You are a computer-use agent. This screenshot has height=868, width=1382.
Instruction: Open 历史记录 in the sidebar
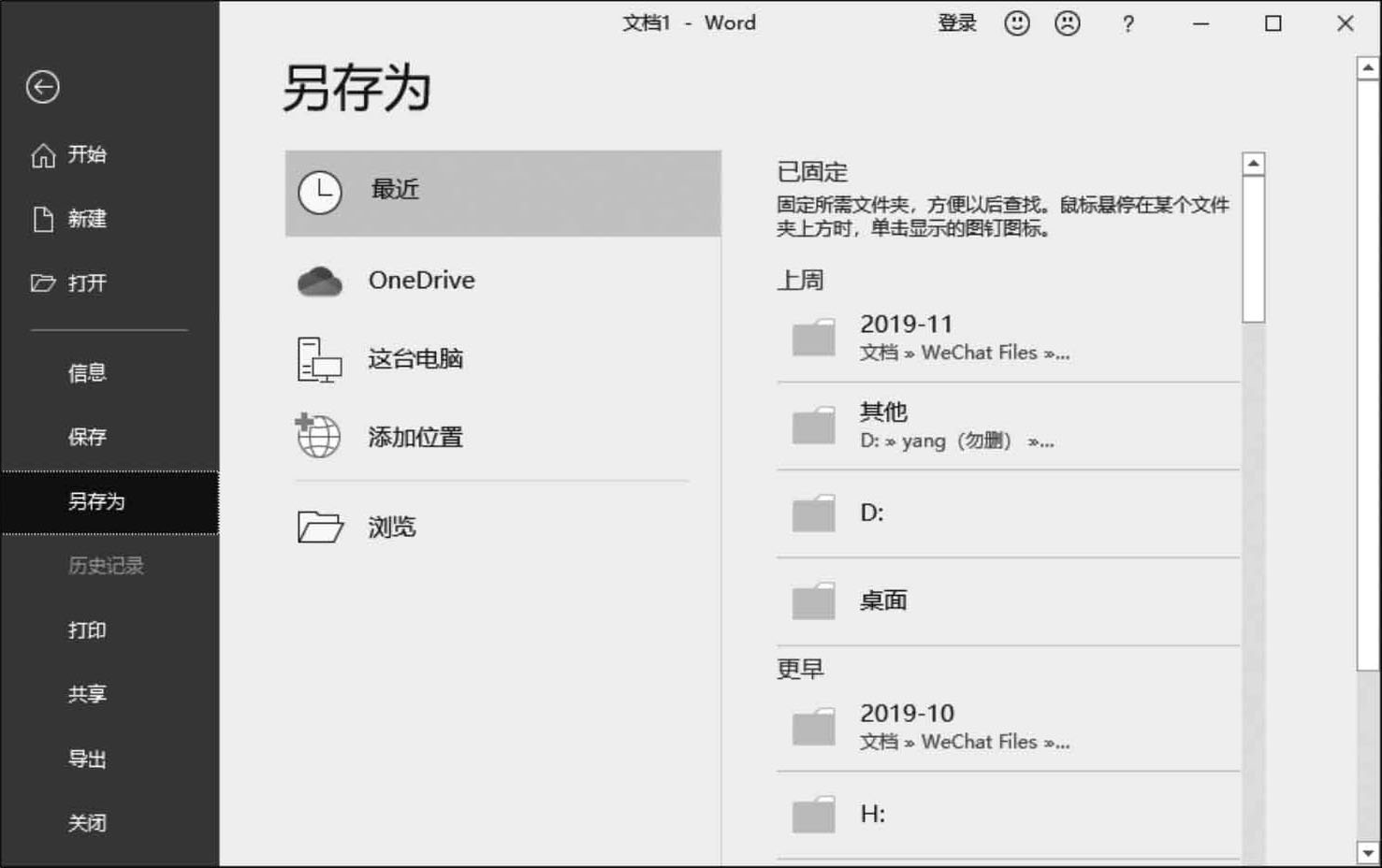click(x=106, y=566)
